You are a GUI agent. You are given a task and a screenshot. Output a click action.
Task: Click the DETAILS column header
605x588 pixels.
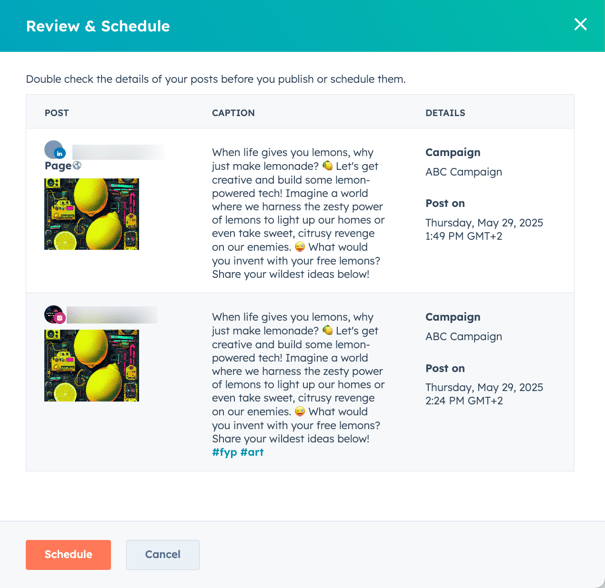coord(445,113)
